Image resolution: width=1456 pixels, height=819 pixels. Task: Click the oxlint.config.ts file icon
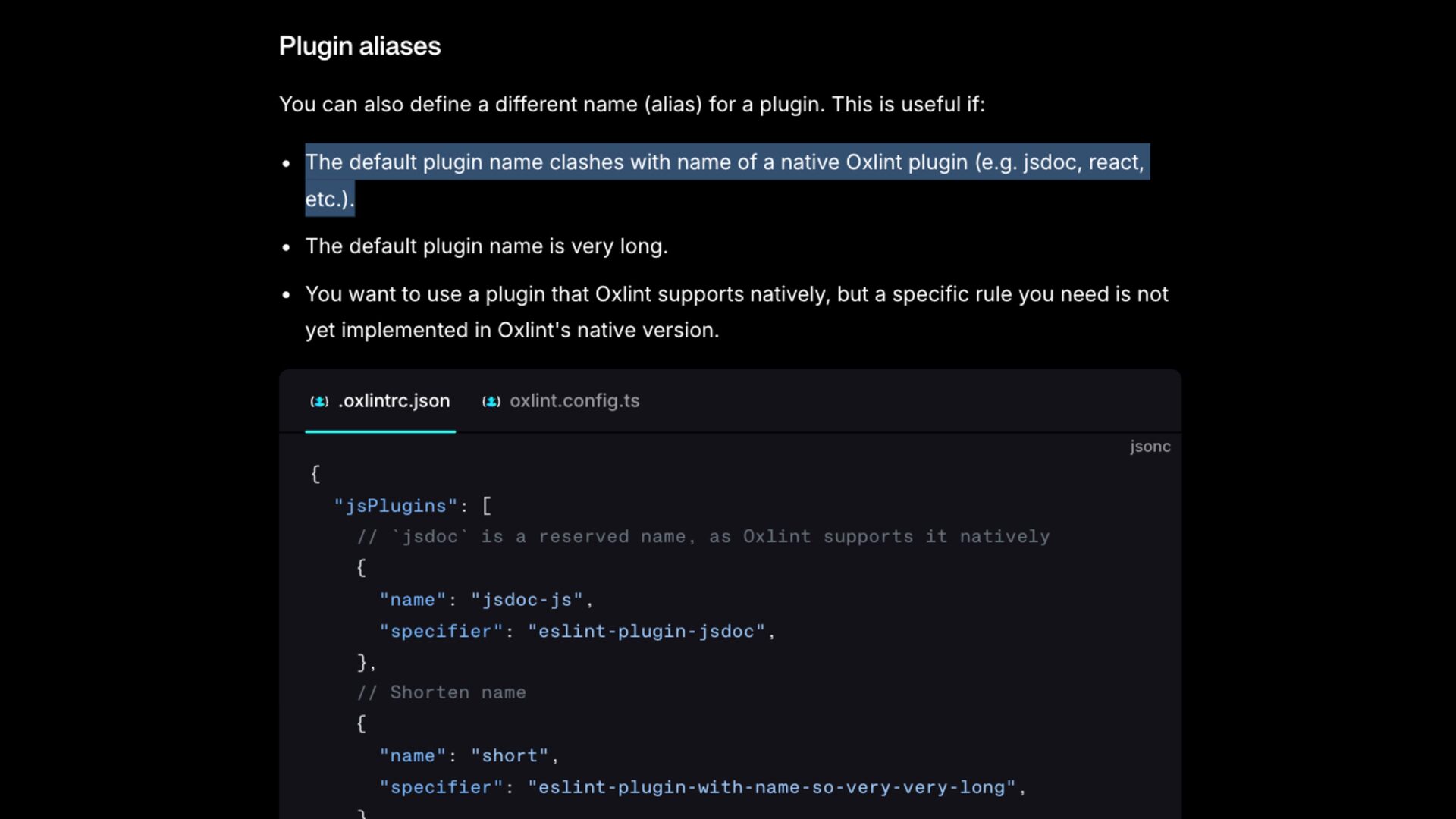tap(491, 402)
